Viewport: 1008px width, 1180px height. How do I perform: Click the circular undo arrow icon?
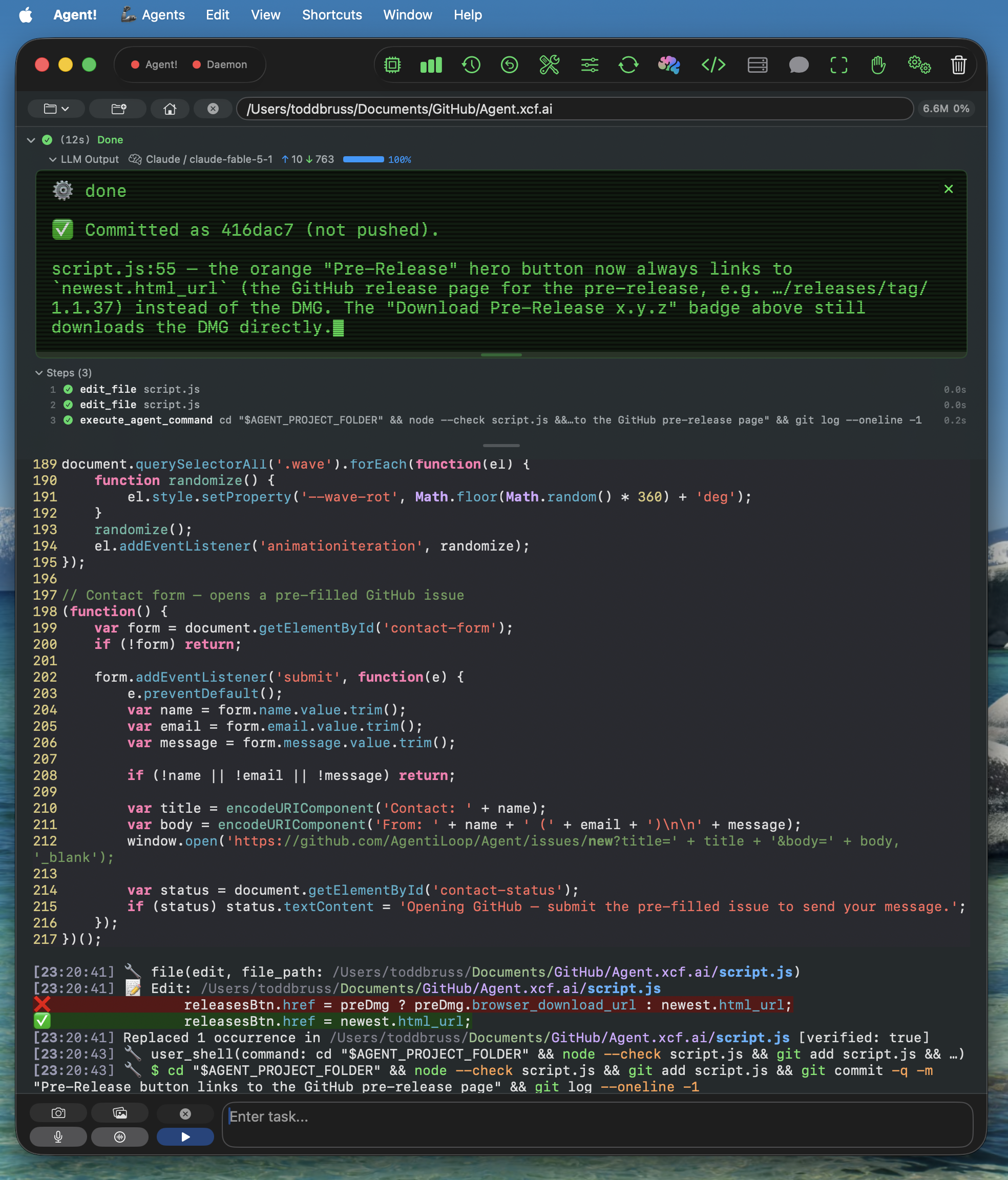(509, 65)
